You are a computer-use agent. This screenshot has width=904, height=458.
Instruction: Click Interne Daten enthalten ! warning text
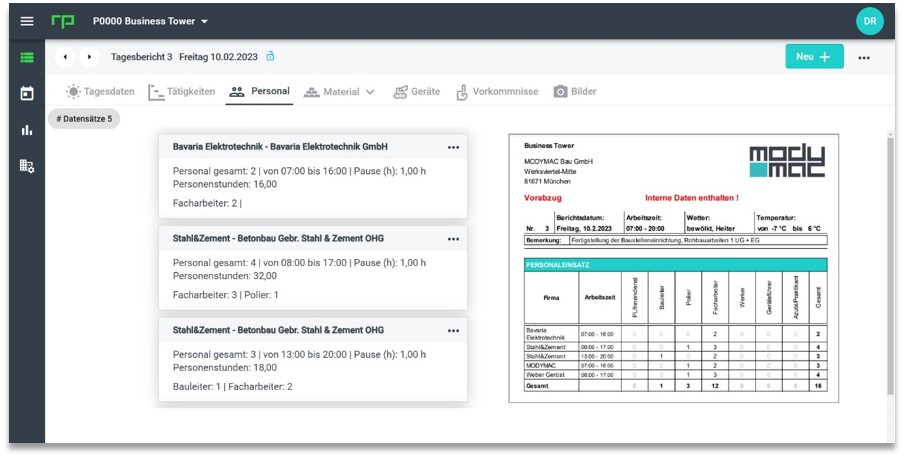tap(691, 198)
